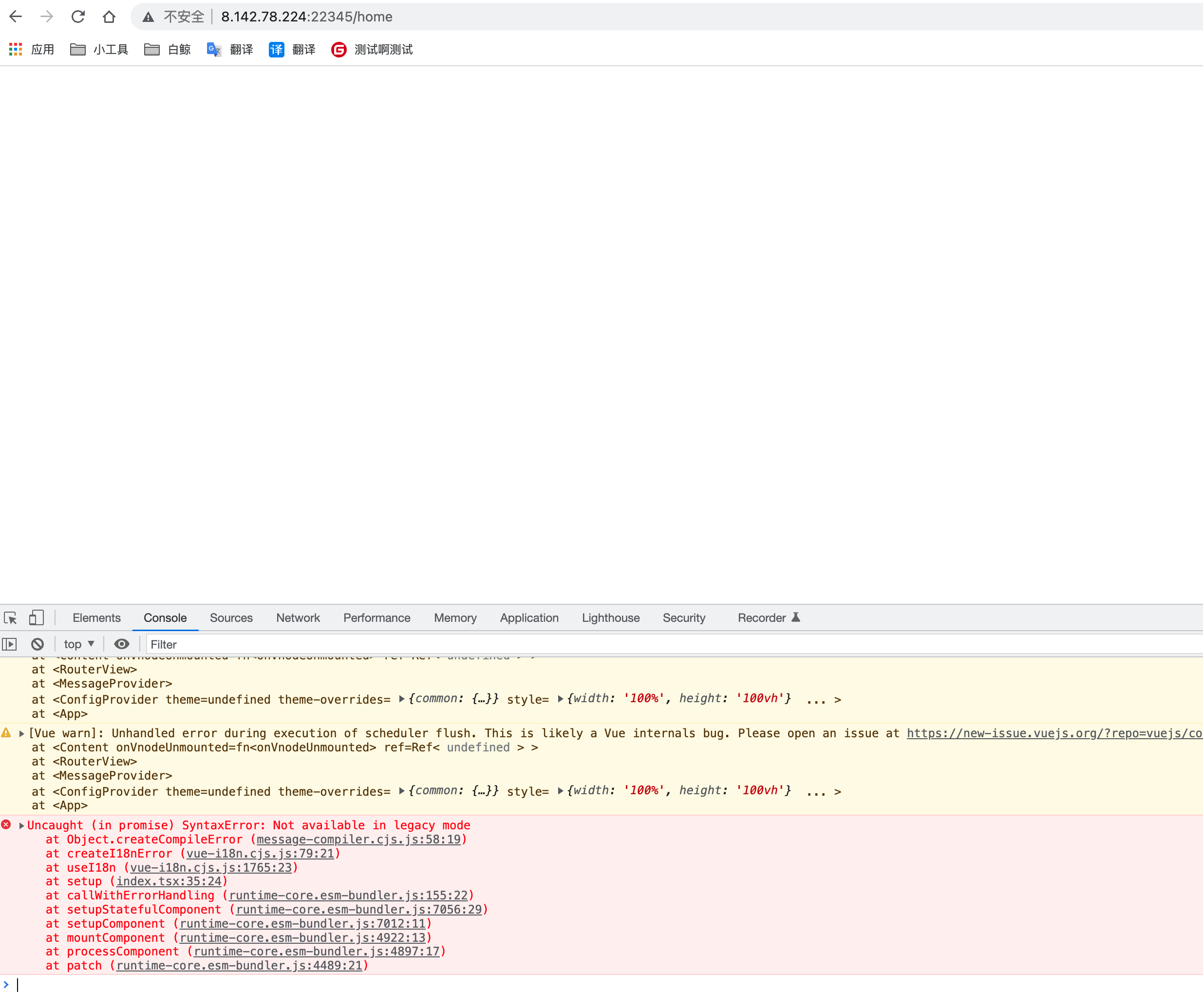This screenshot has width=1203, height=1008.
Task: Navigate back in browser history
Action: (16, 17)
